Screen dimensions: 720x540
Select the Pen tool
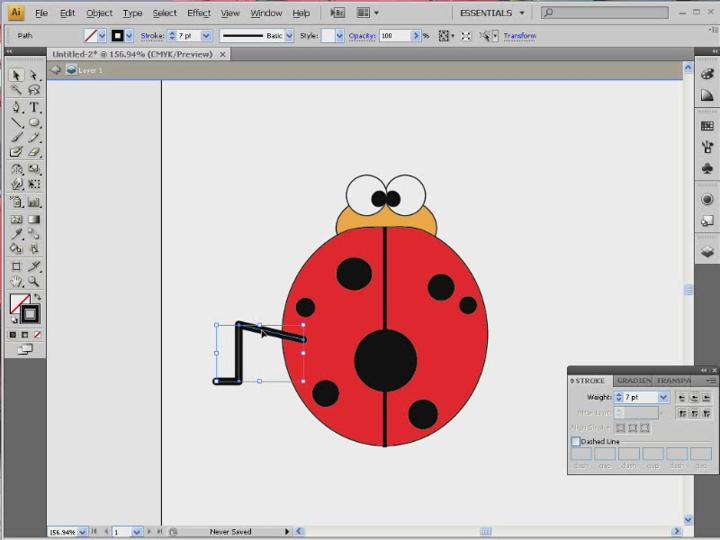[16, 107]
